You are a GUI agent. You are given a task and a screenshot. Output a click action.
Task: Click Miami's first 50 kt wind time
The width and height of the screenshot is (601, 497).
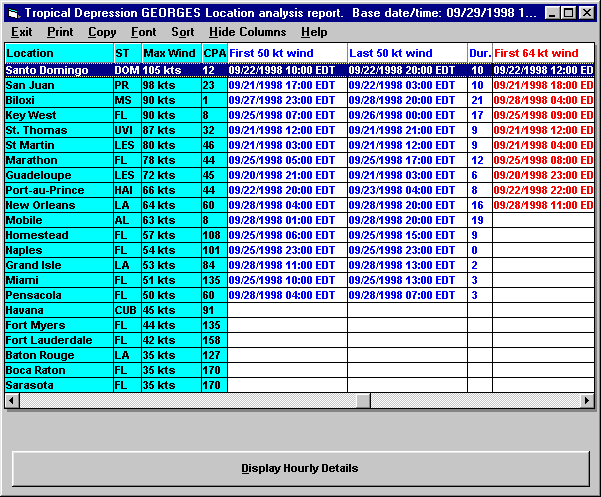click(x=287, y=280)
